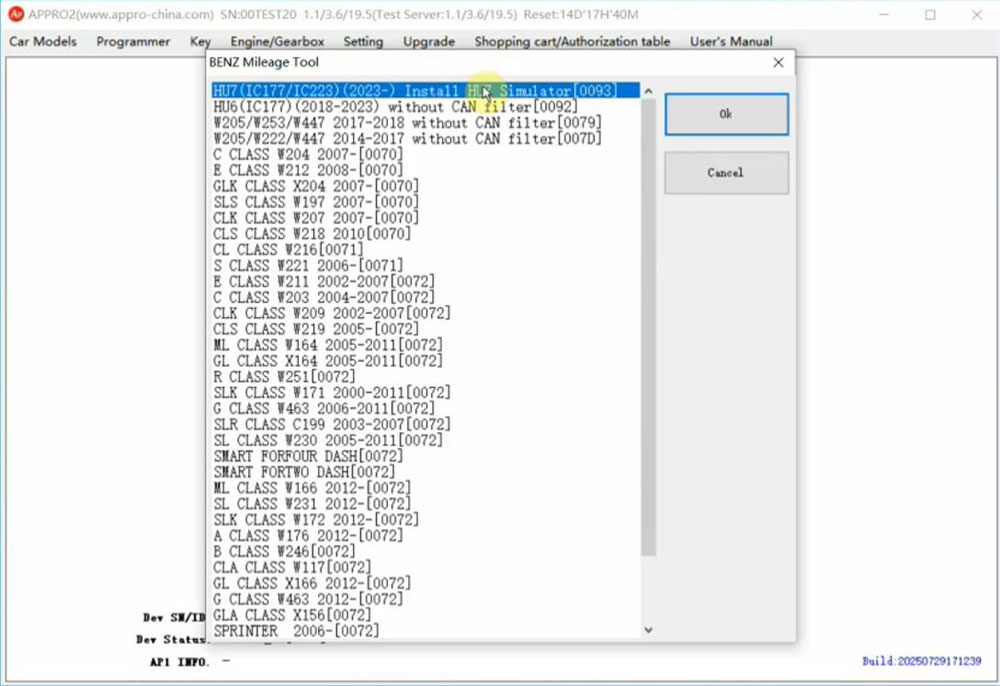Viewport: 1000px width, 686px height.
Task: Open the User's Manual menu
Action: point(731,42)
